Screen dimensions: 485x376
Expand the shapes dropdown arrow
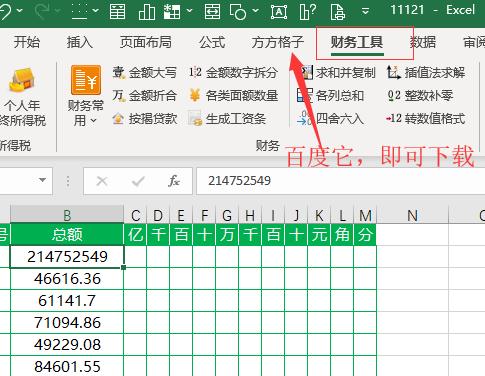coord(255,11)
